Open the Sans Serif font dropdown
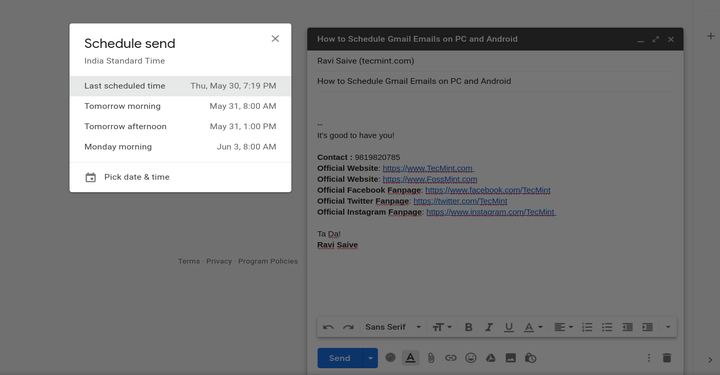 click(393, 327)
